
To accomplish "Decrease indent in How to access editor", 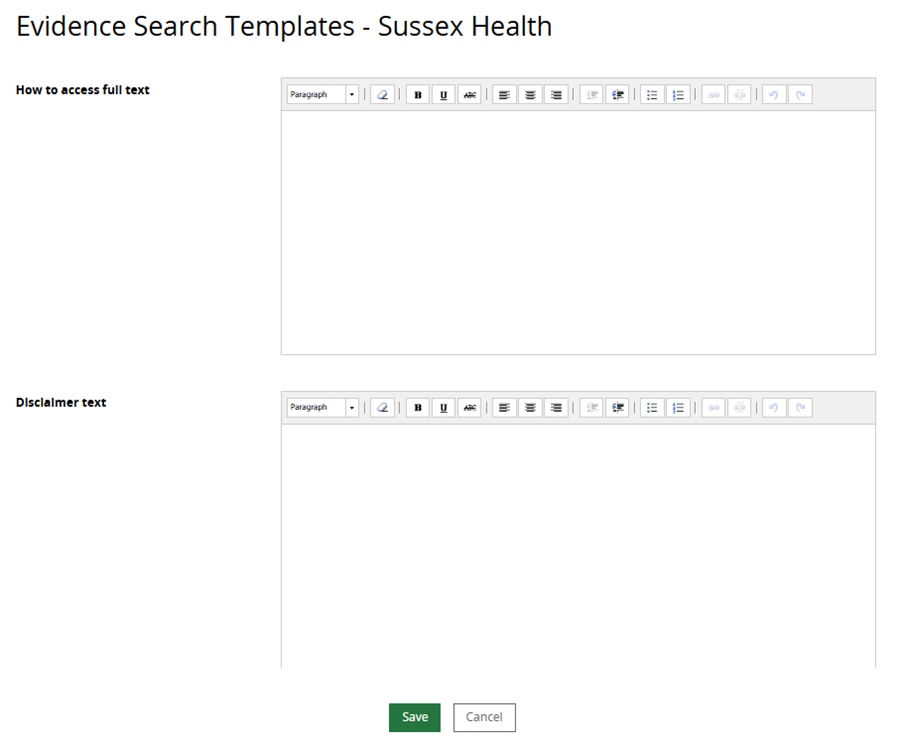I will pos(591,94).
